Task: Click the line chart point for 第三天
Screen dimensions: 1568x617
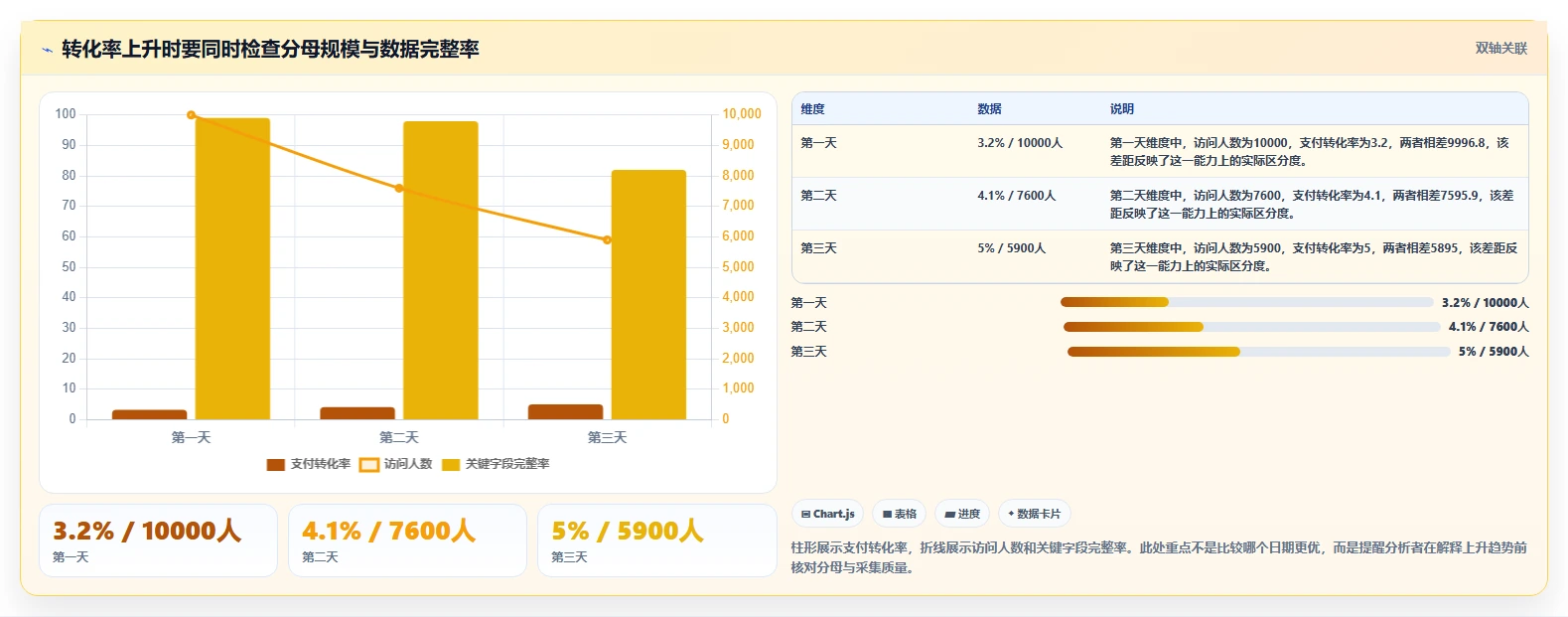Action: (607, 239)
